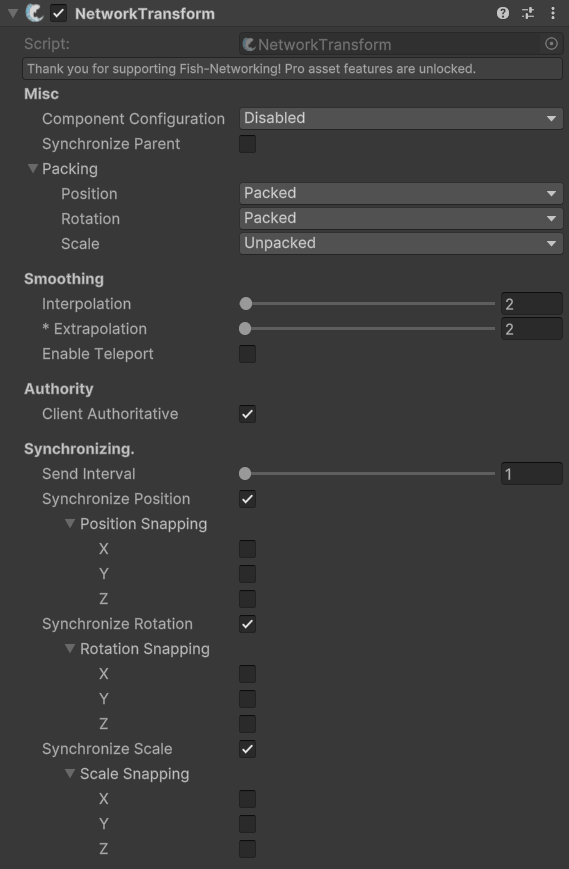Viewport: 569px width, 869px height.
Task: Click the Fish-Networking component logo icon
Action: [x=35, y=13]
